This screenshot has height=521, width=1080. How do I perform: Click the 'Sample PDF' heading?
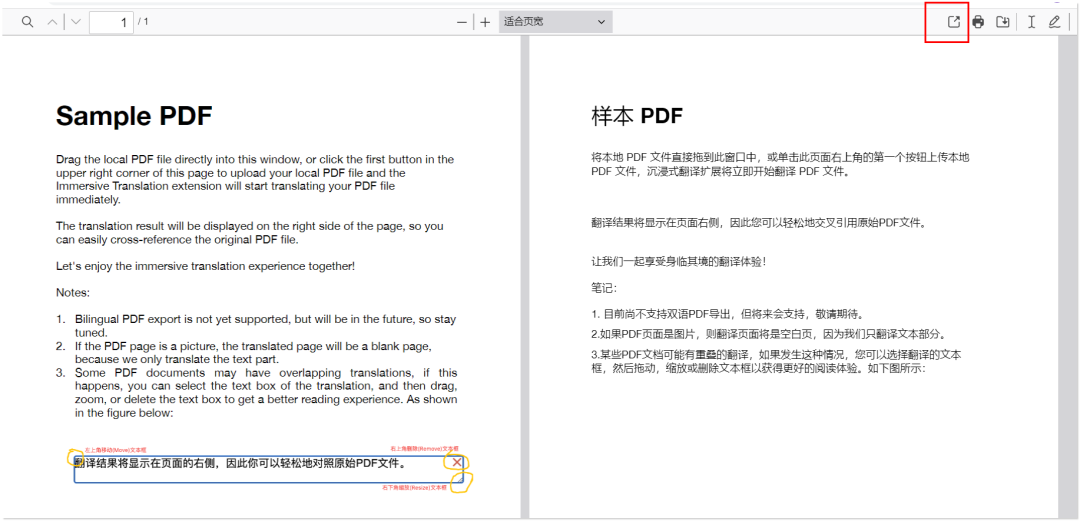(x=134, y=116)
